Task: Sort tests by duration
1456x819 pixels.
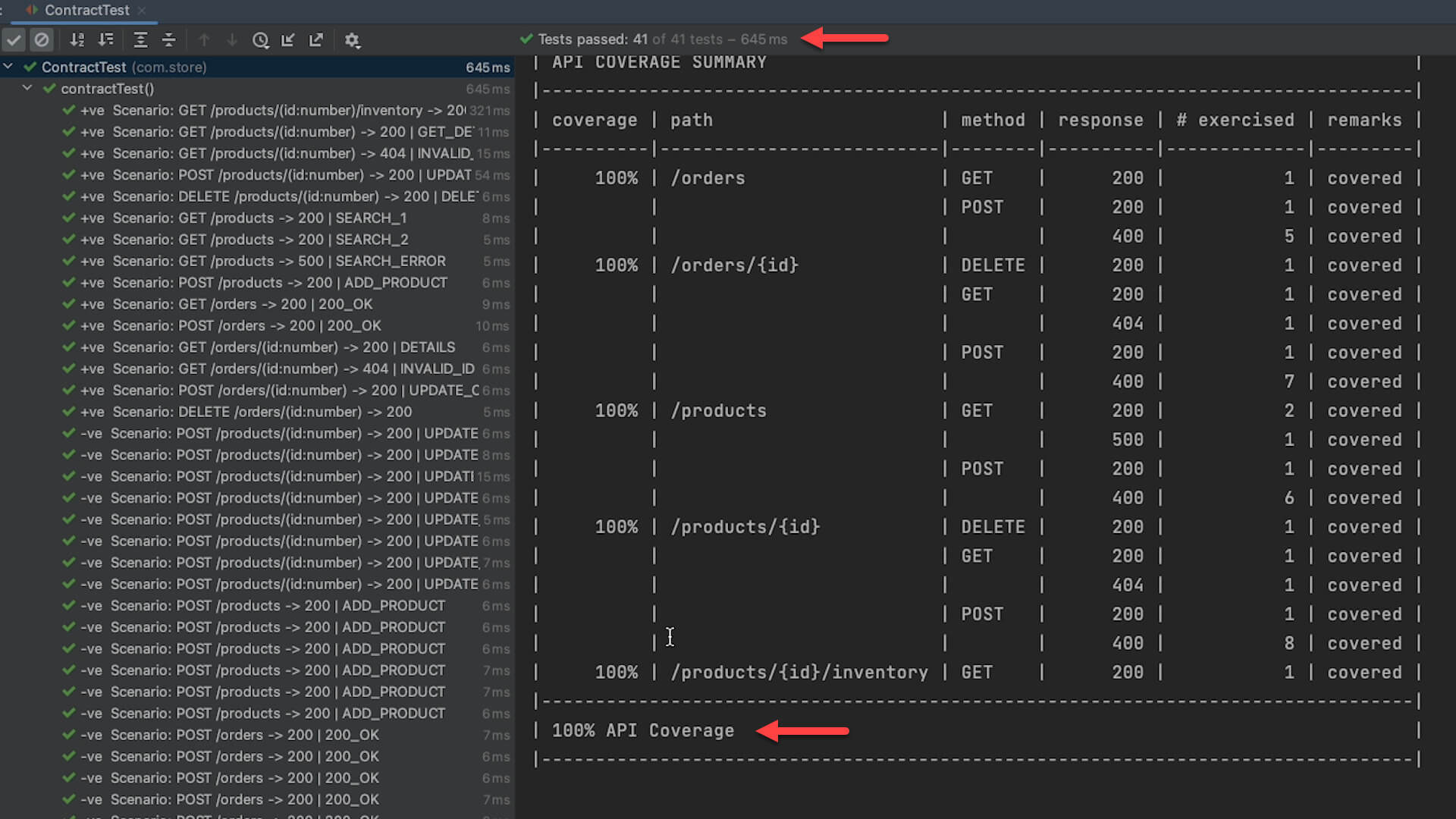Action: coord(106,40)
